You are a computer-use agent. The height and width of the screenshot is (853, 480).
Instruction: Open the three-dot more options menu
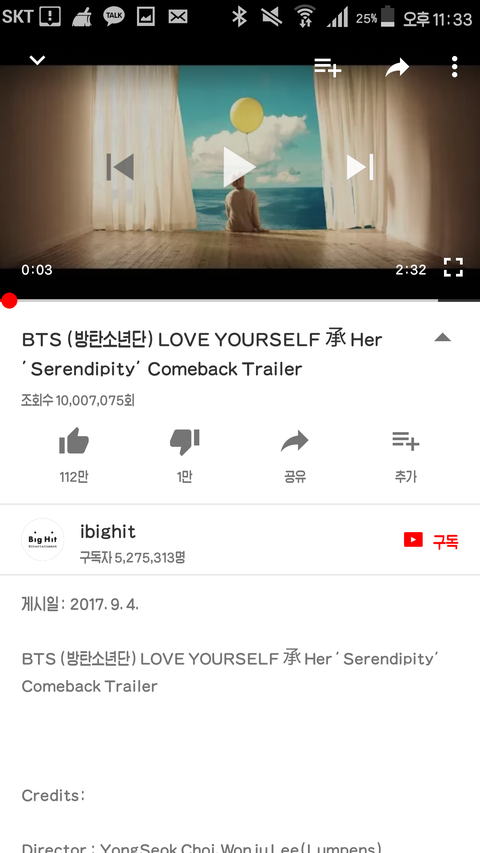tap(454, 67)
